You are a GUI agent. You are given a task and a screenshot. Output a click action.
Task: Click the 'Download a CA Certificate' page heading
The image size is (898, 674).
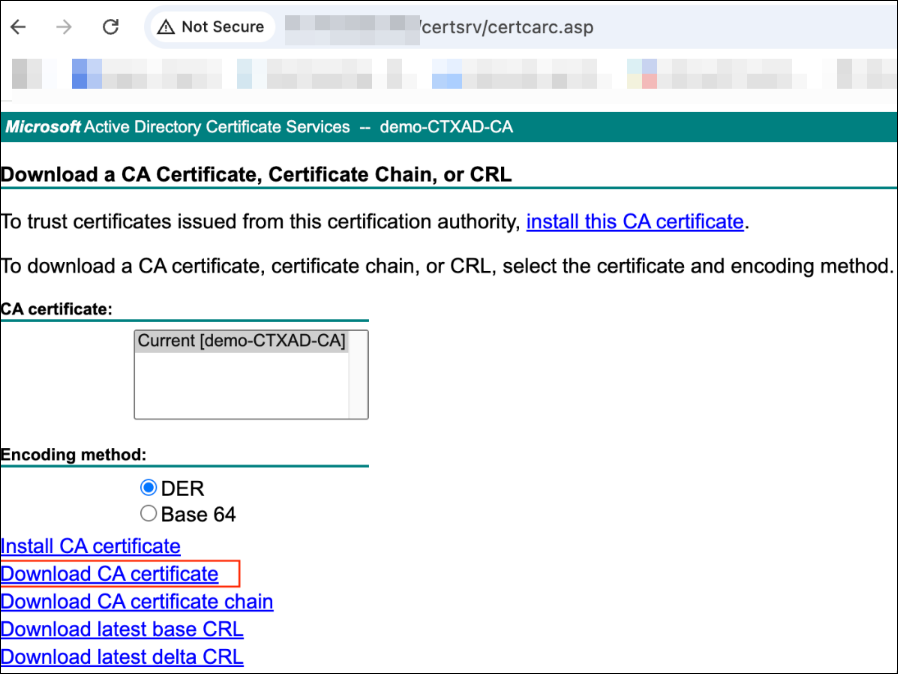(x=256, y=175)
